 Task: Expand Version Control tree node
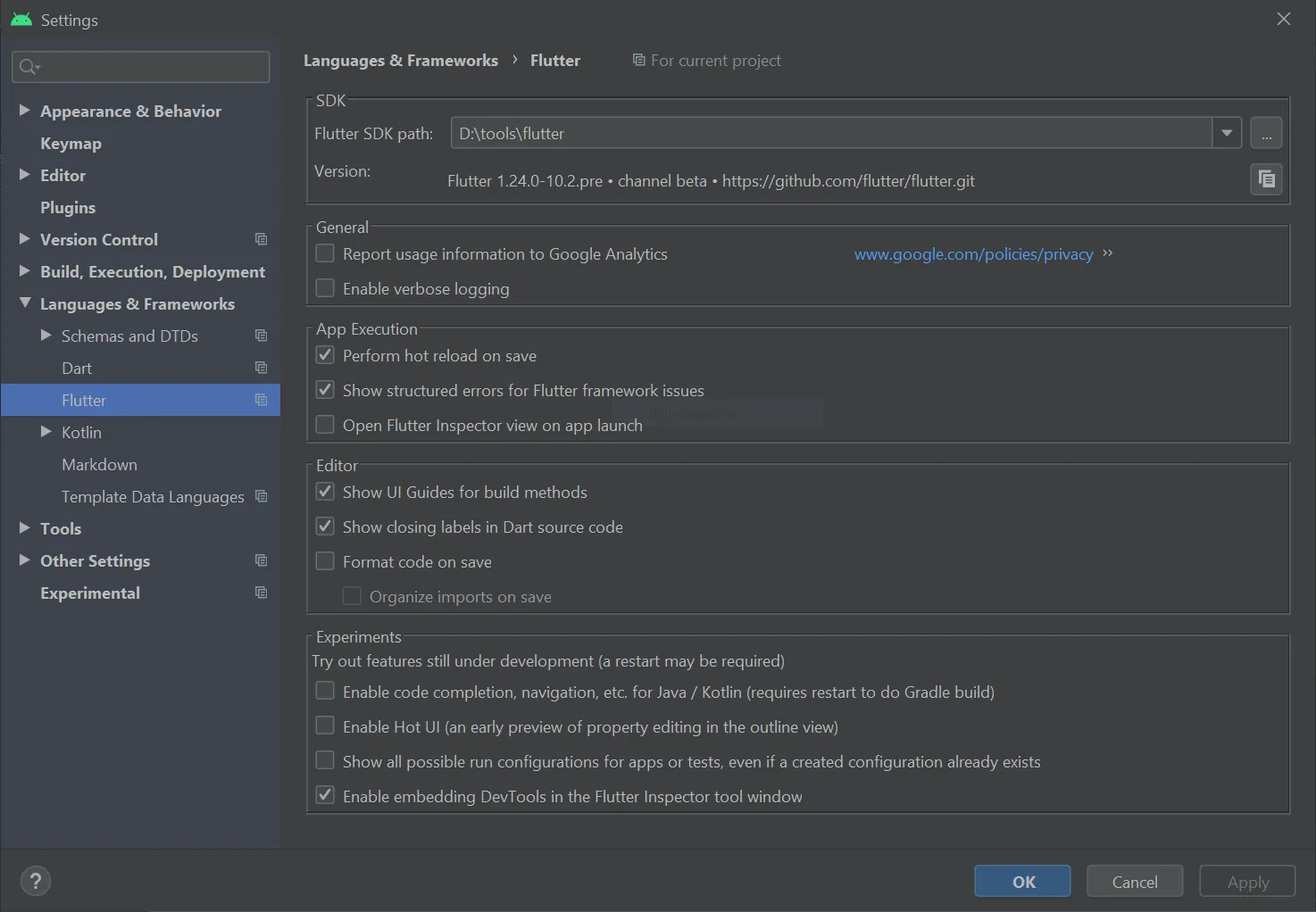[25, 239]
